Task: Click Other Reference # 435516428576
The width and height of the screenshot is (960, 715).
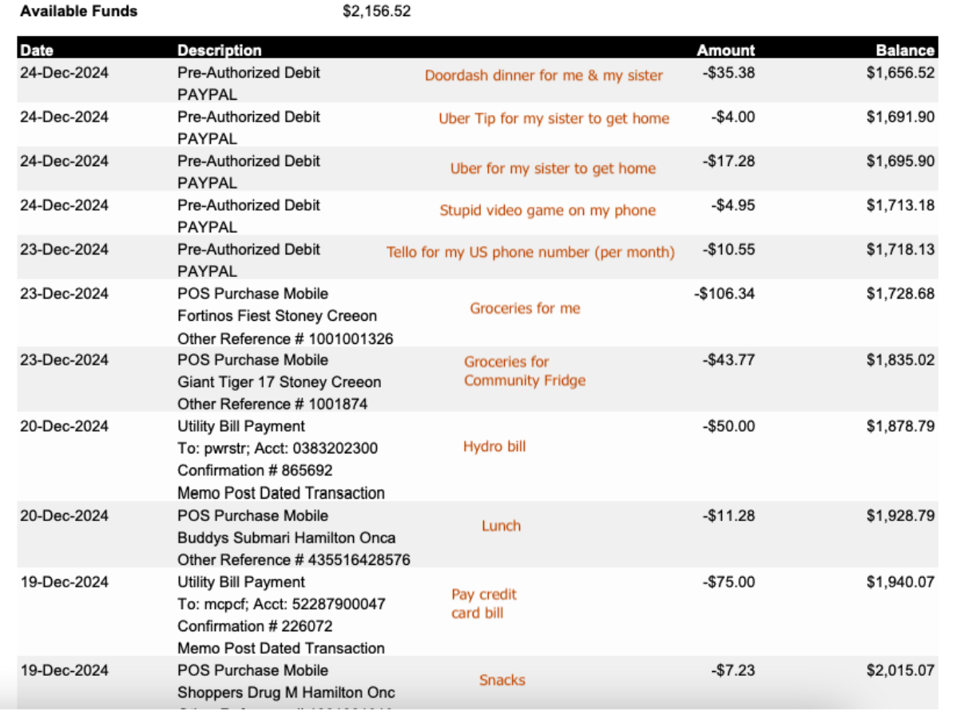Action: coord(293,560)
